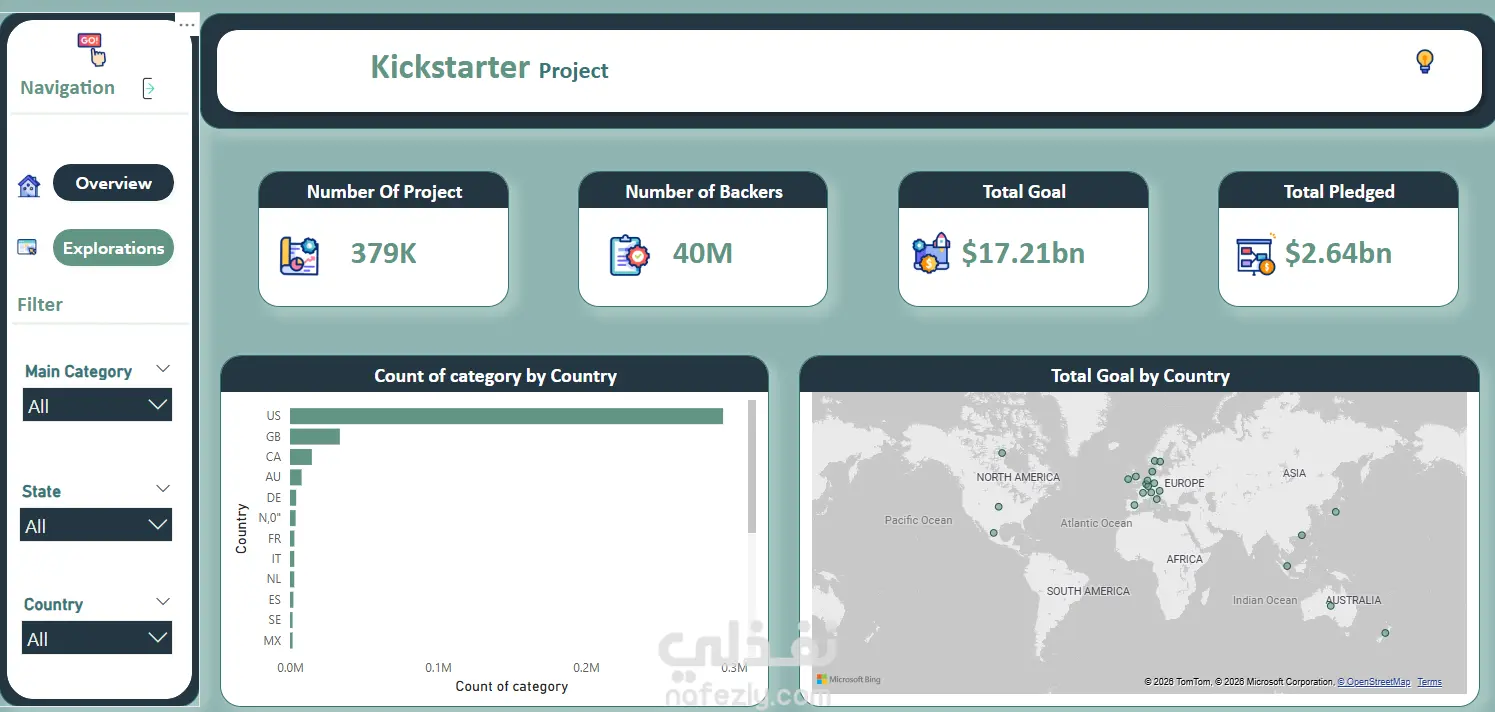Click the window icon next to Explorations
Viewport: 1495px width, 712px height.
28,247
